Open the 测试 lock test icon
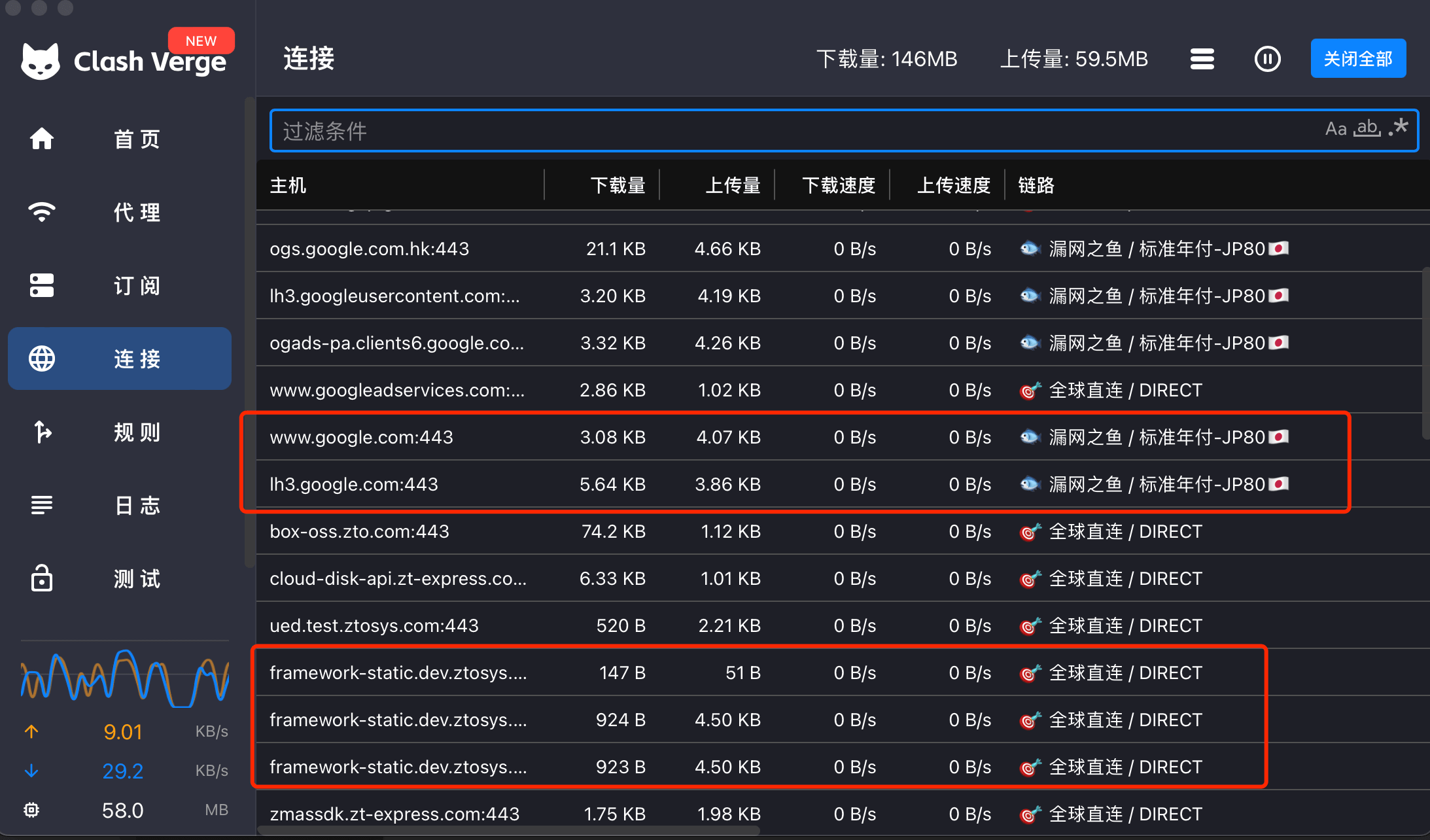The height and width of the screenshot is (840, 1430). point(42,578)
